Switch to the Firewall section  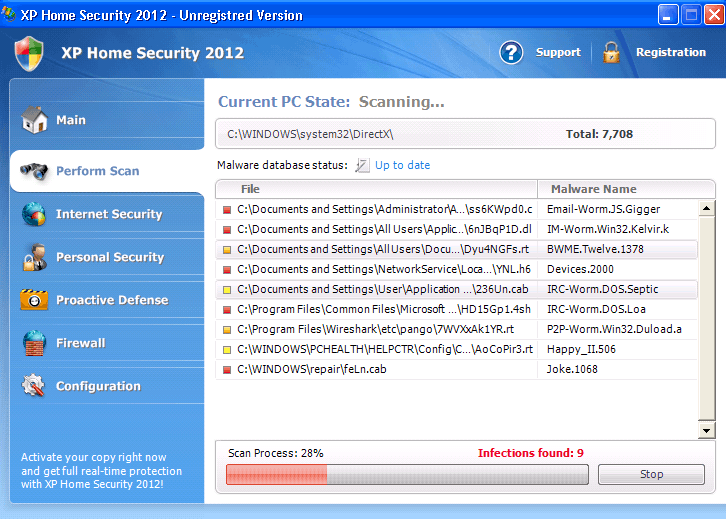pyautogui.click(x=80, y=343)
